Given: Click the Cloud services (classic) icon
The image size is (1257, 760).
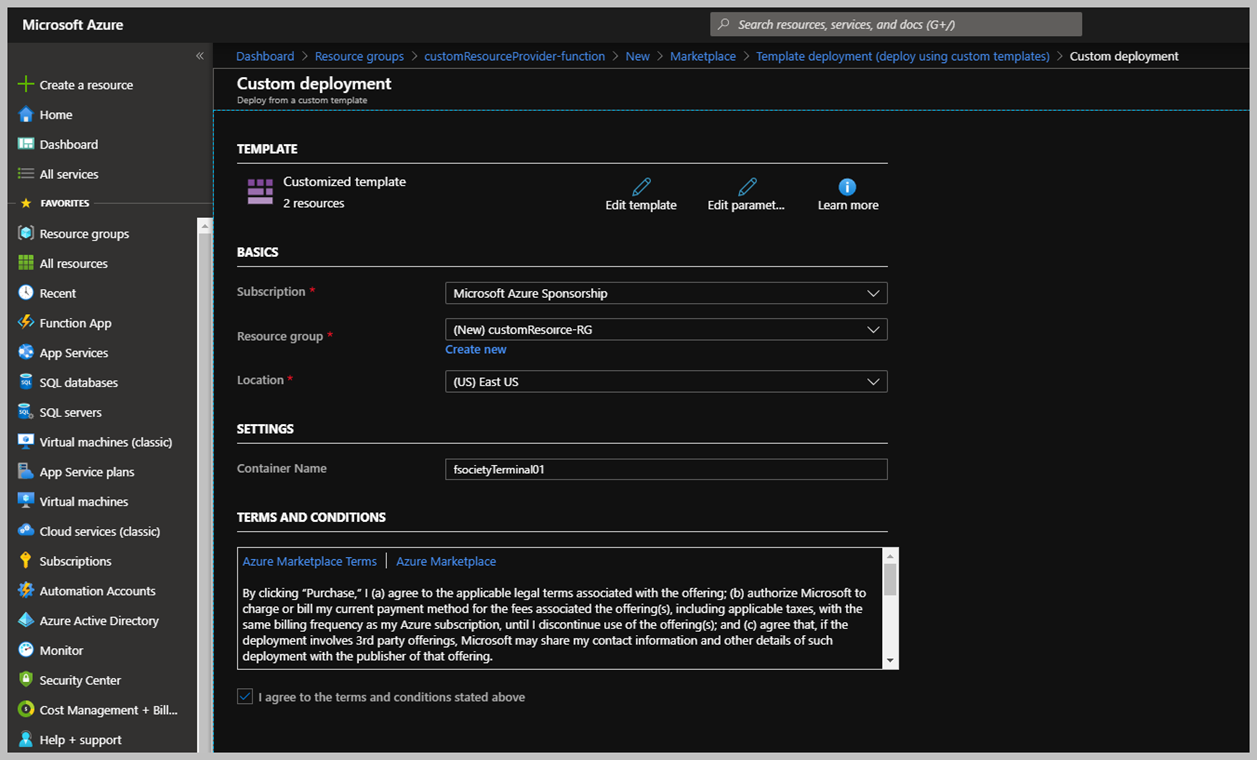Looking at the screenshot, I should (26, 531).
